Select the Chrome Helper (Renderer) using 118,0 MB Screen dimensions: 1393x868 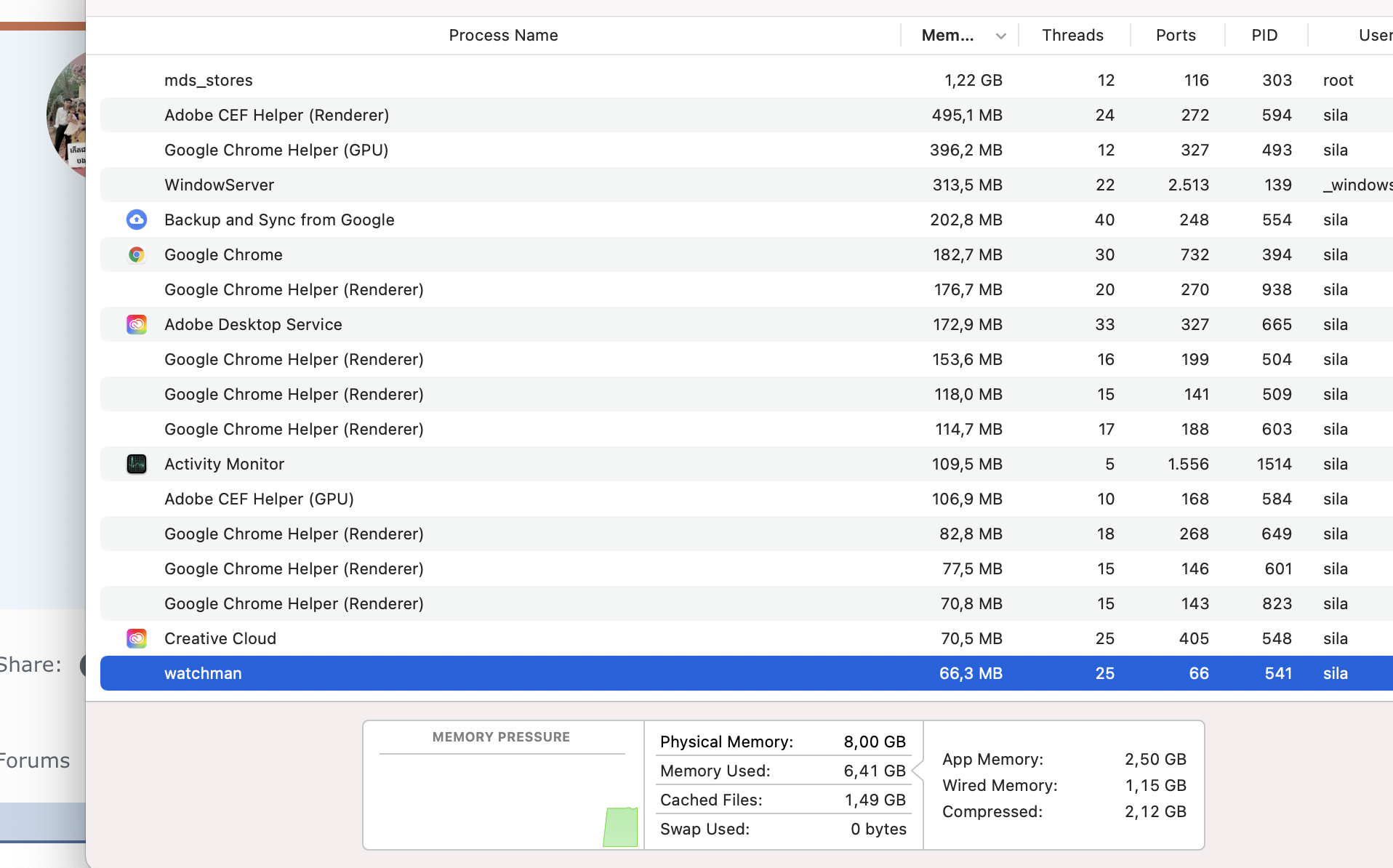pos(747,394)
